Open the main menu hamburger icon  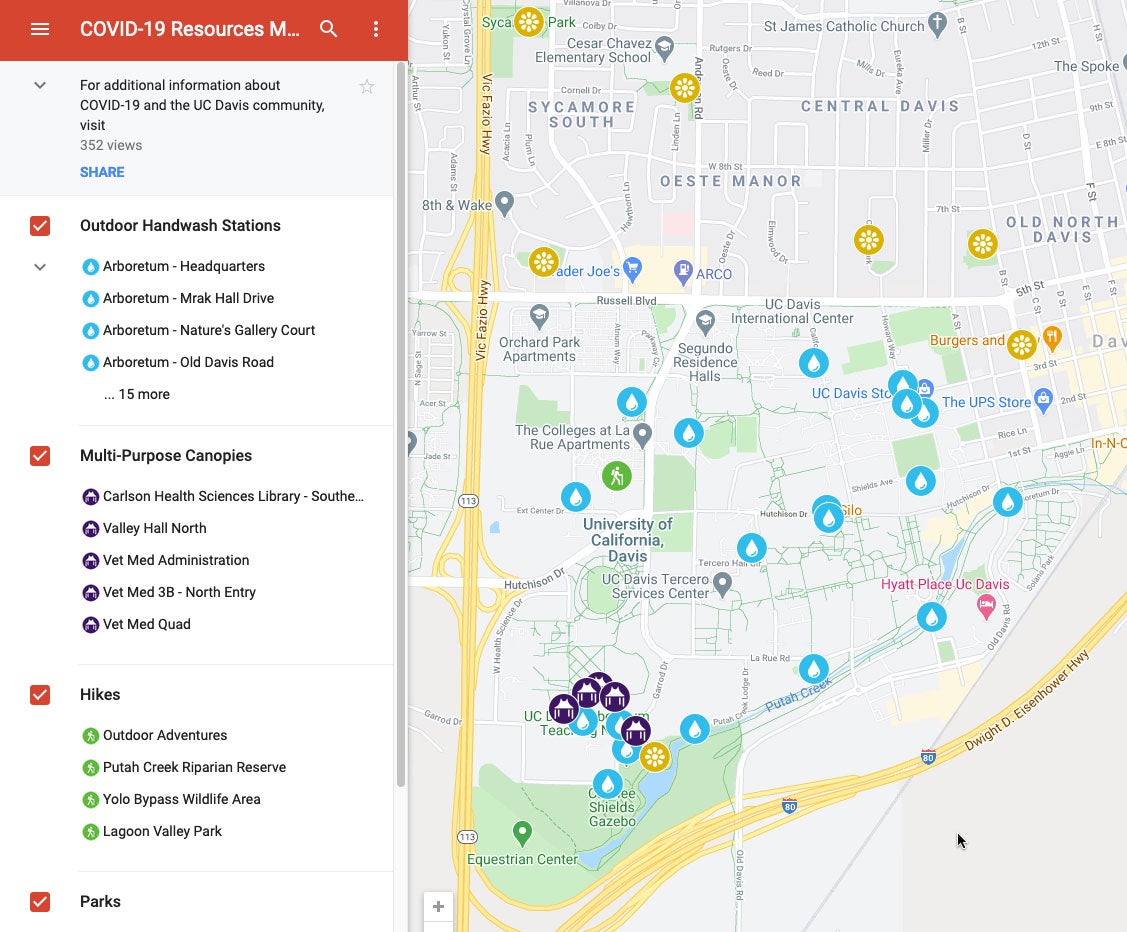[x=40, y=29]
